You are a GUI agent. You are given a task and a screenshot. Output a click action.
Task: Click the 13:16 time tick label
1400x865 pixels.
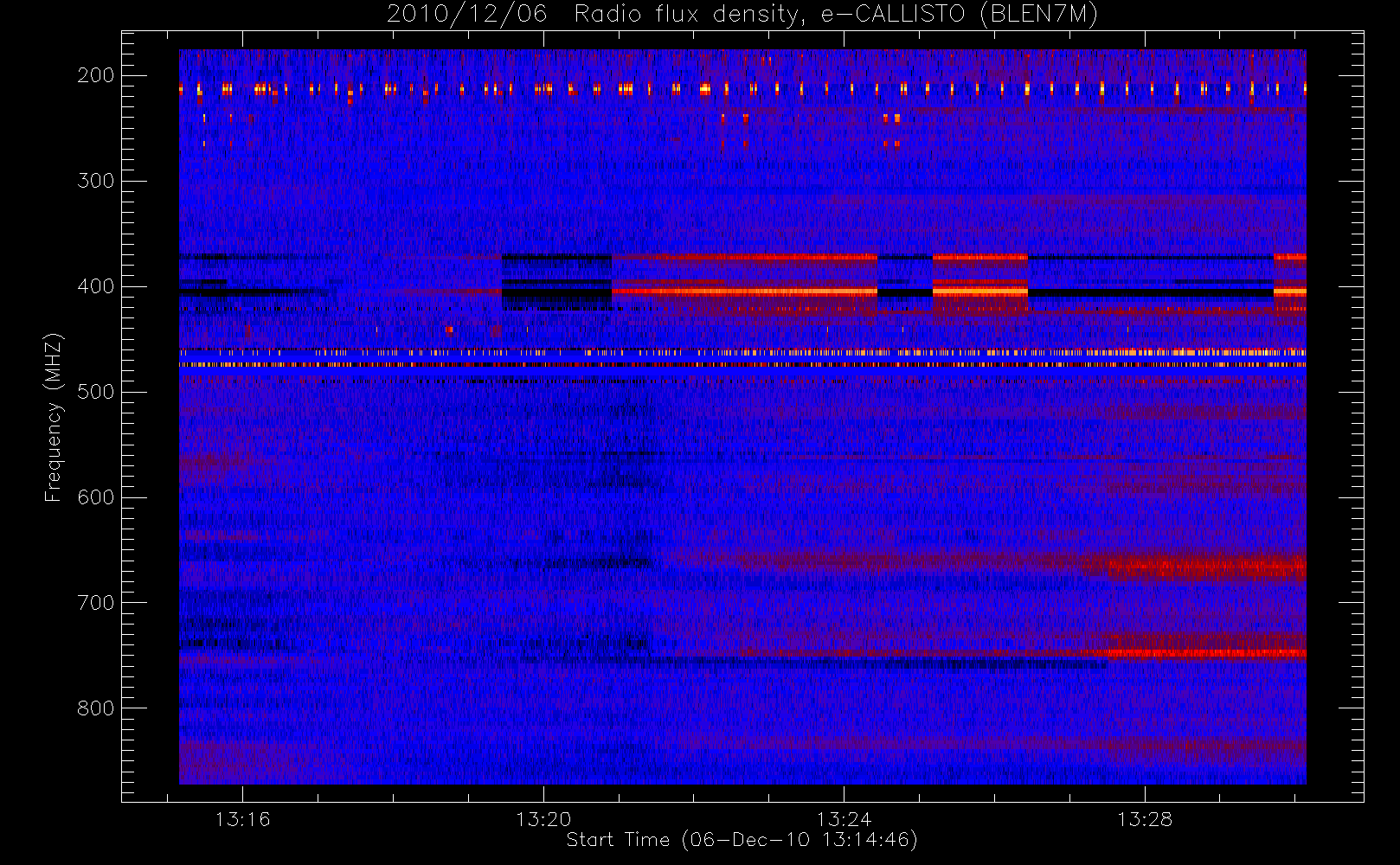pos(243,819)
